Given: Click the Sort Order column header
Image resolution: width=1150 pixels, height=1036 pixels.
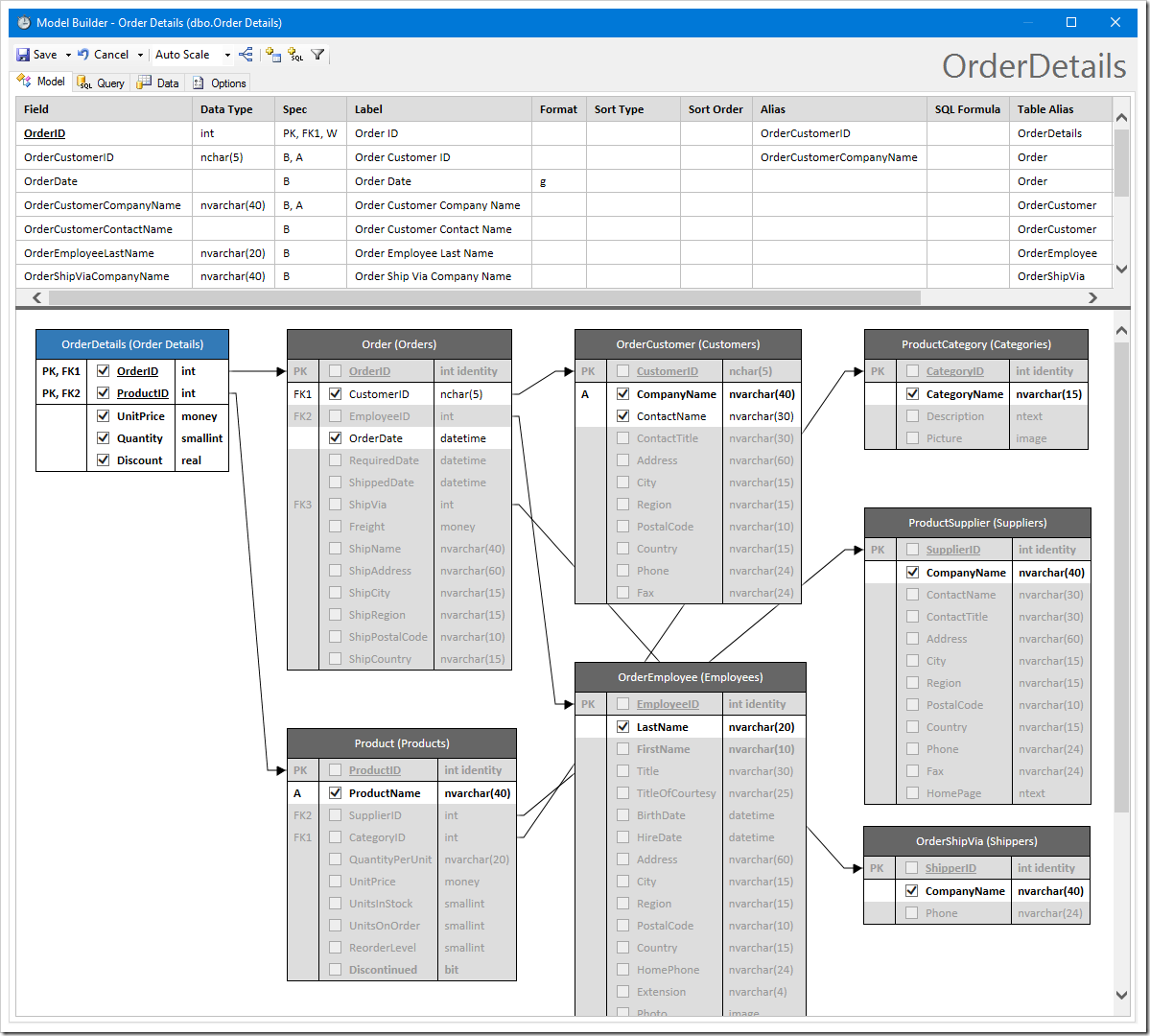Looking at the screenshot, I should click(x=715, y=109).
